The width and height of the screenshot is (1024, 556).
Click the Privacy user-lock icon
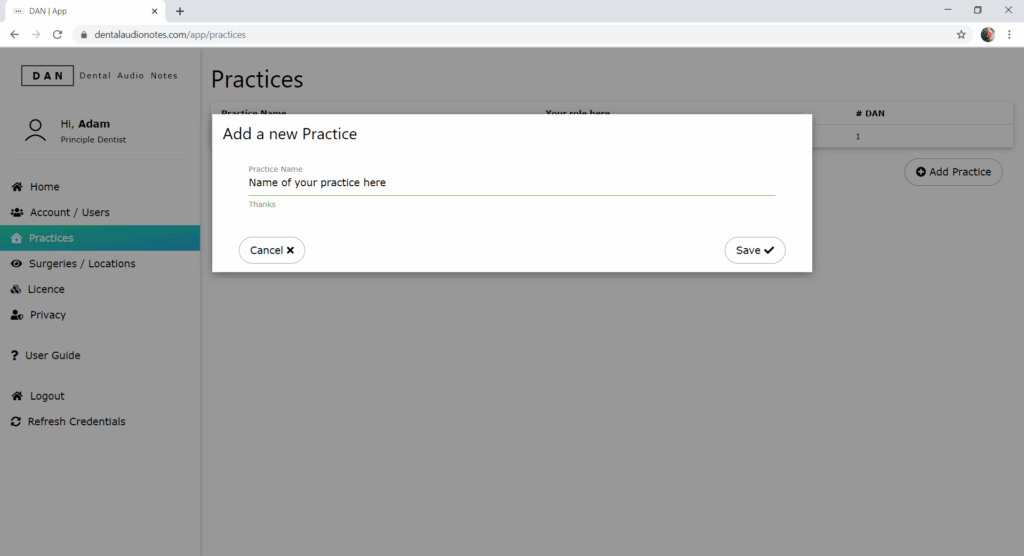coord(17,315)
